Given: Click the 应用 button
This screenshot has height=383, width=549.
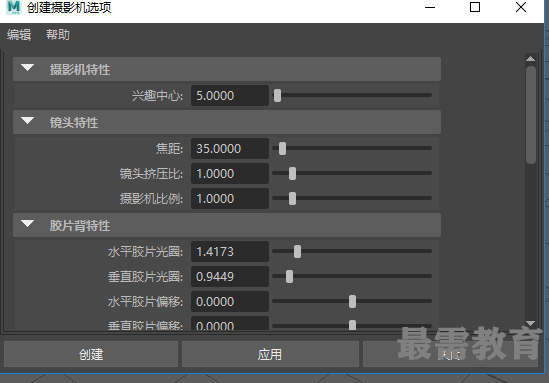Looking at the screenshot, I should coord(270,354).
